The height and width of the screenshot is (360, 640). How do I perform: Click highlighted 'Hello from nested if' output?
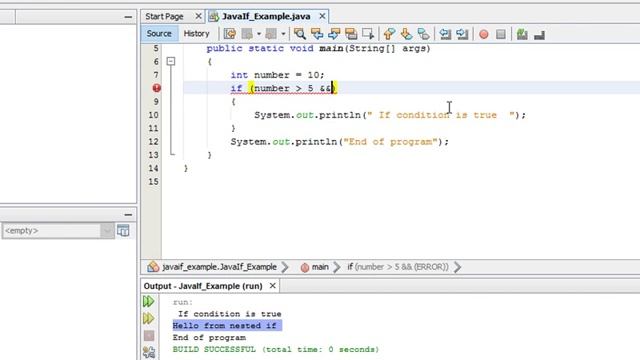click(227, 326)
